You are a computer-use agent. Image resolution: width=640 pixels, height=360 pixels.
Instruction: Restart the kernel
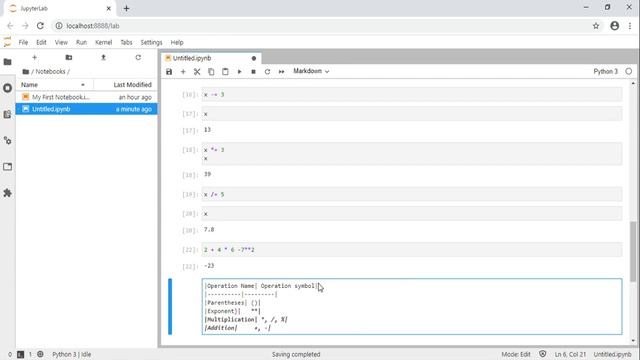267,71
